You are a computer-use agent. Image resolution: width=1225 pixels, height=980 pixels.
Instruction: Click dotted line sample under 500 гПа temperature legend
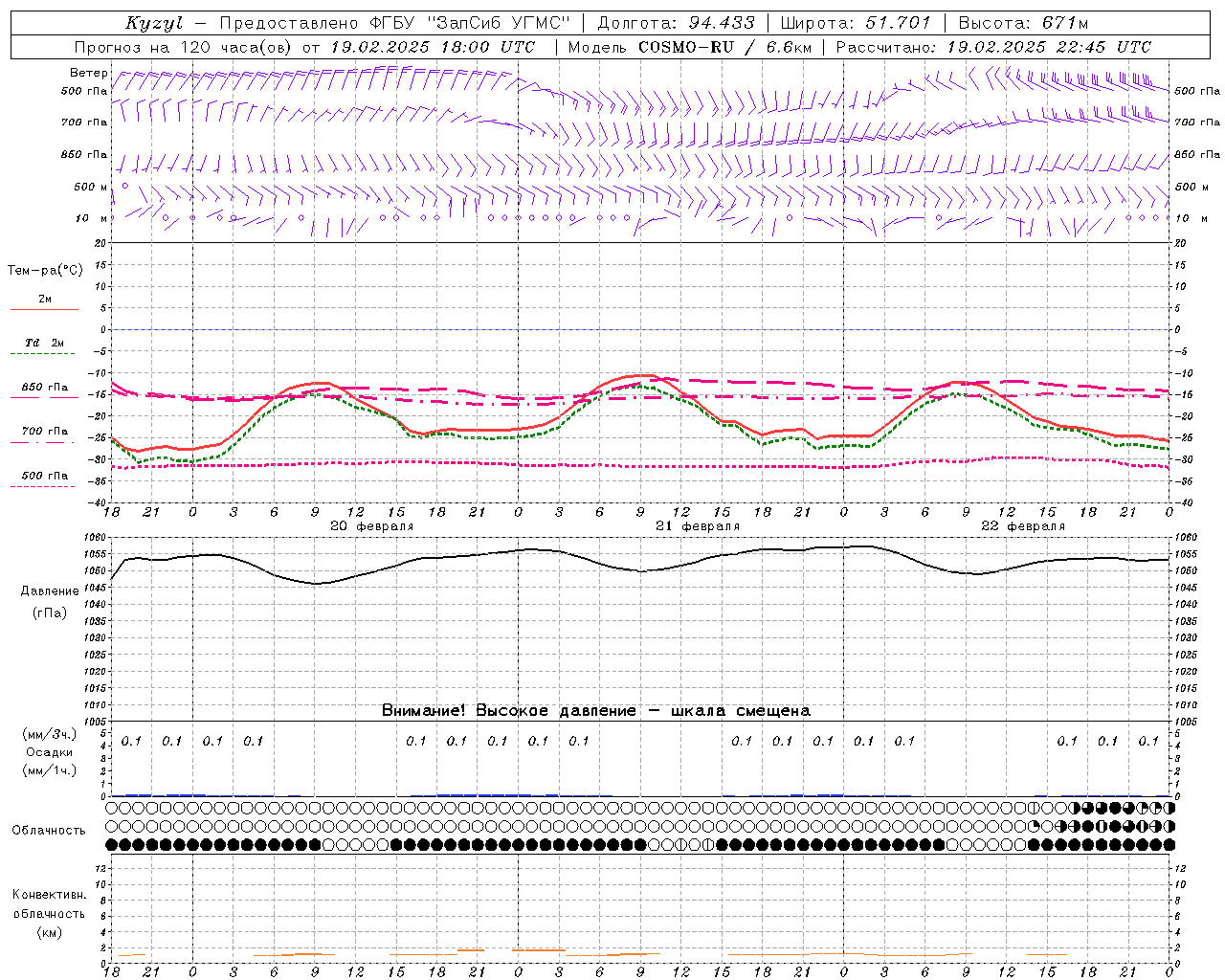coord(43,486)
